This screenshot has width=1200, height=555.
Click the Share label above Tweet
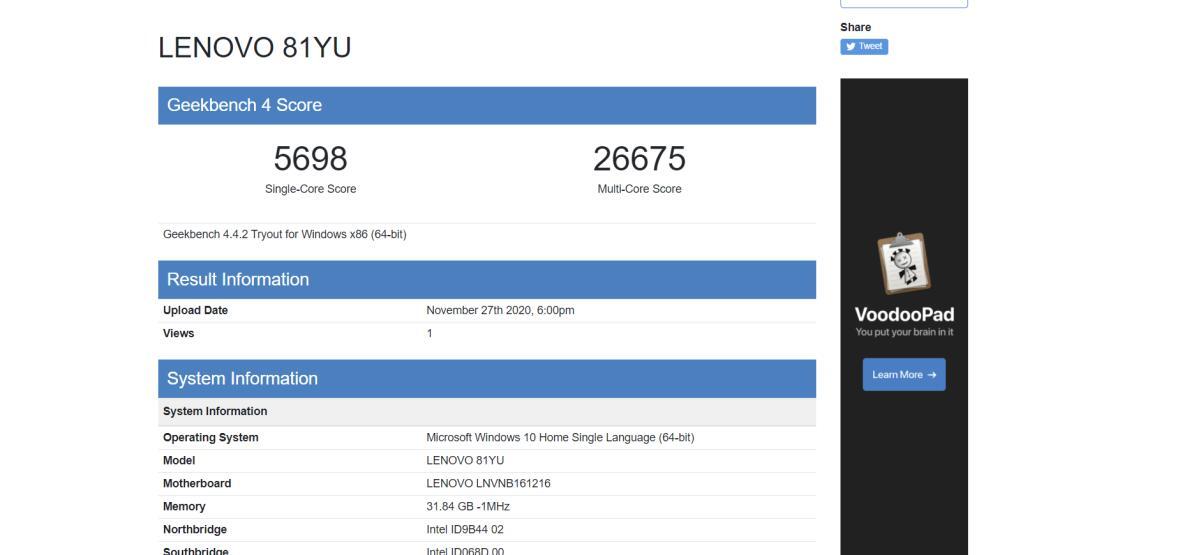[855, 27]
